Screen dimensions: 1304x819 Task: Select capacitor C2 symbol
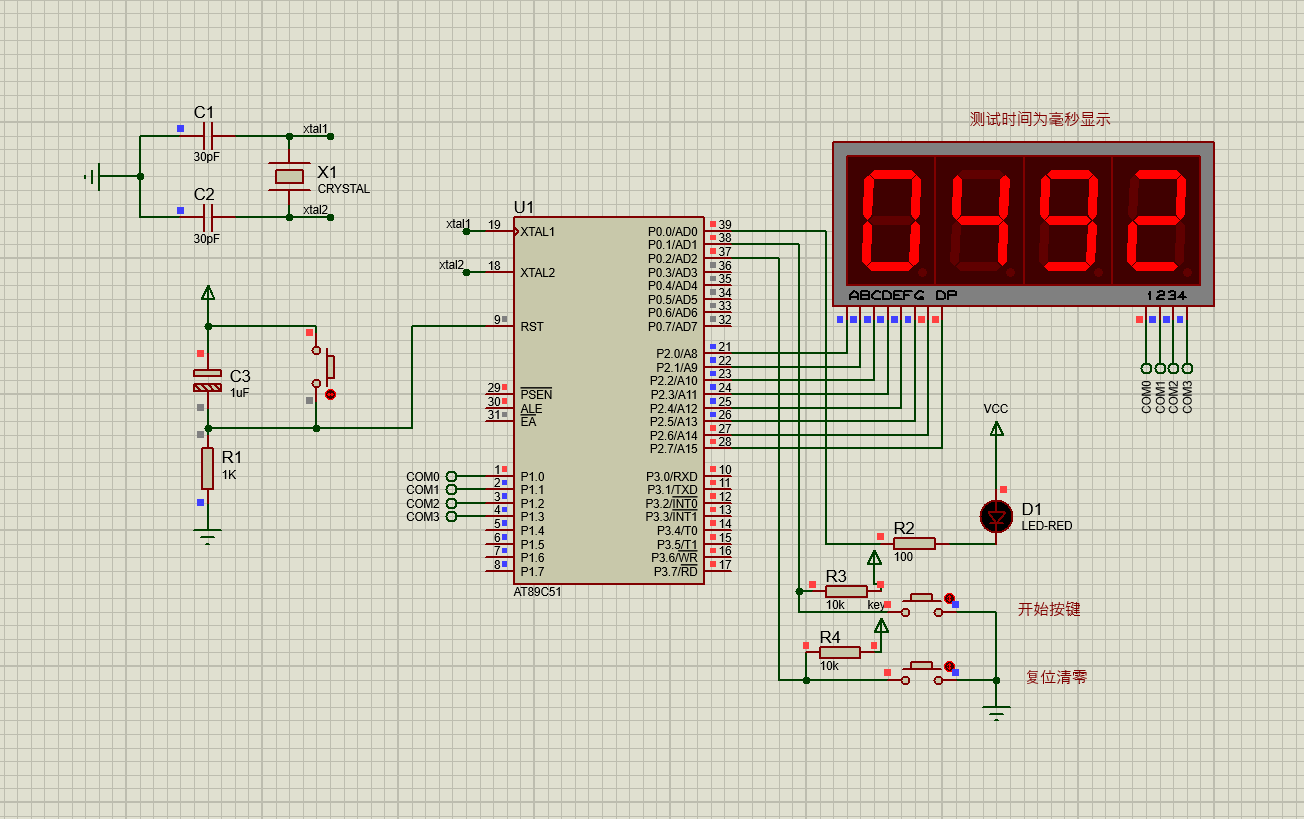[x=208, y=216]
